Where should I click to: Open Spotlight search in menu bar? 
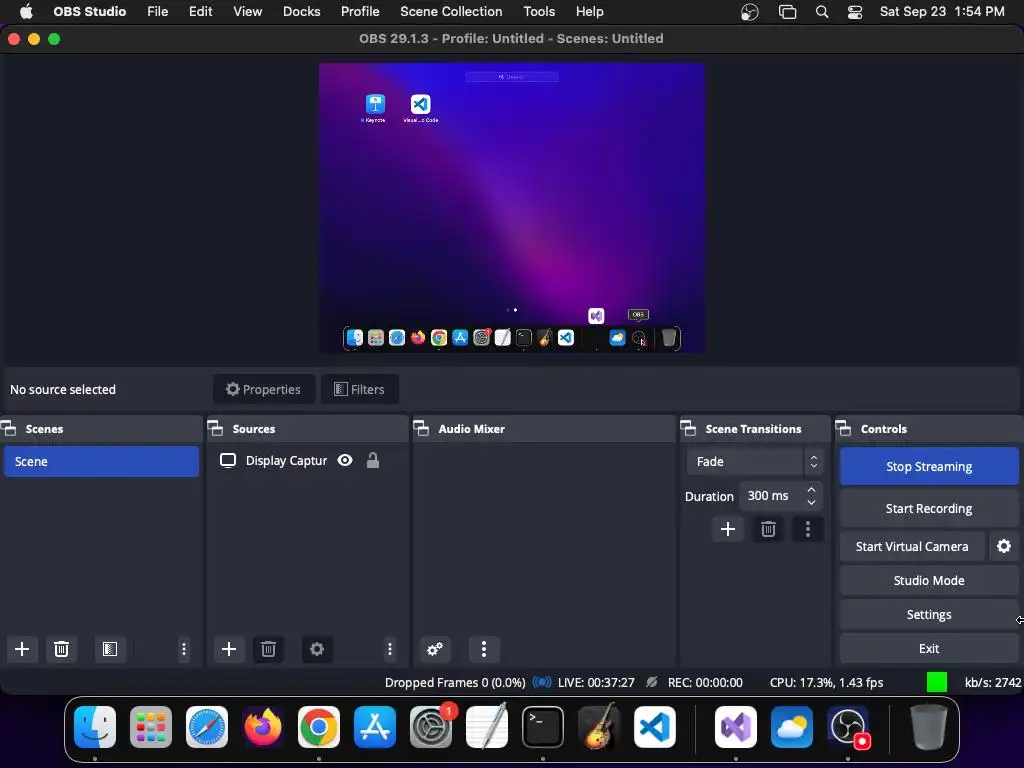(822, 12)
